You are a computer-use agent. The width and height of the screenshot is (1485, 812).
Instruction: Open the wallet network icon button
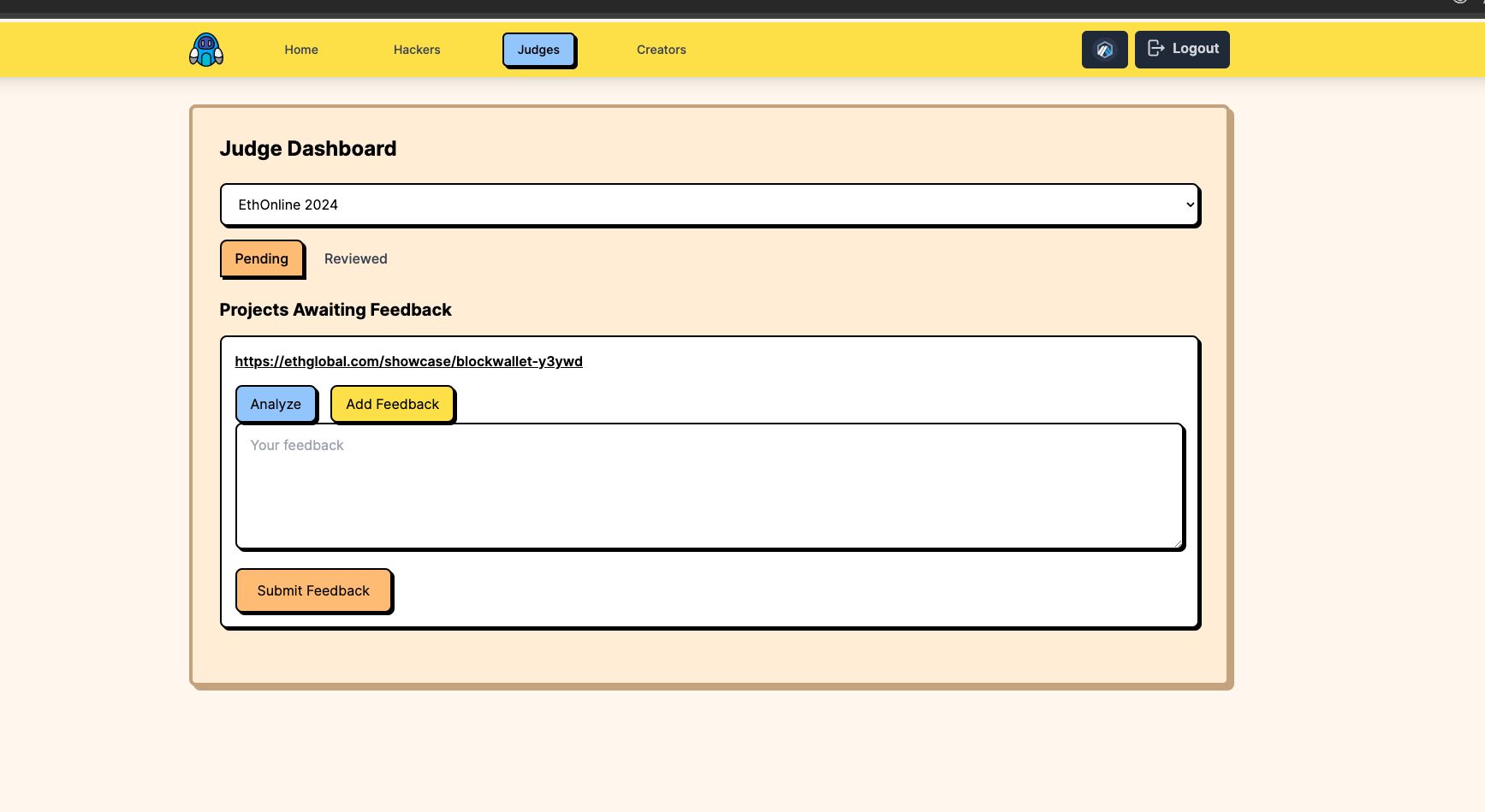[1104, 50]
